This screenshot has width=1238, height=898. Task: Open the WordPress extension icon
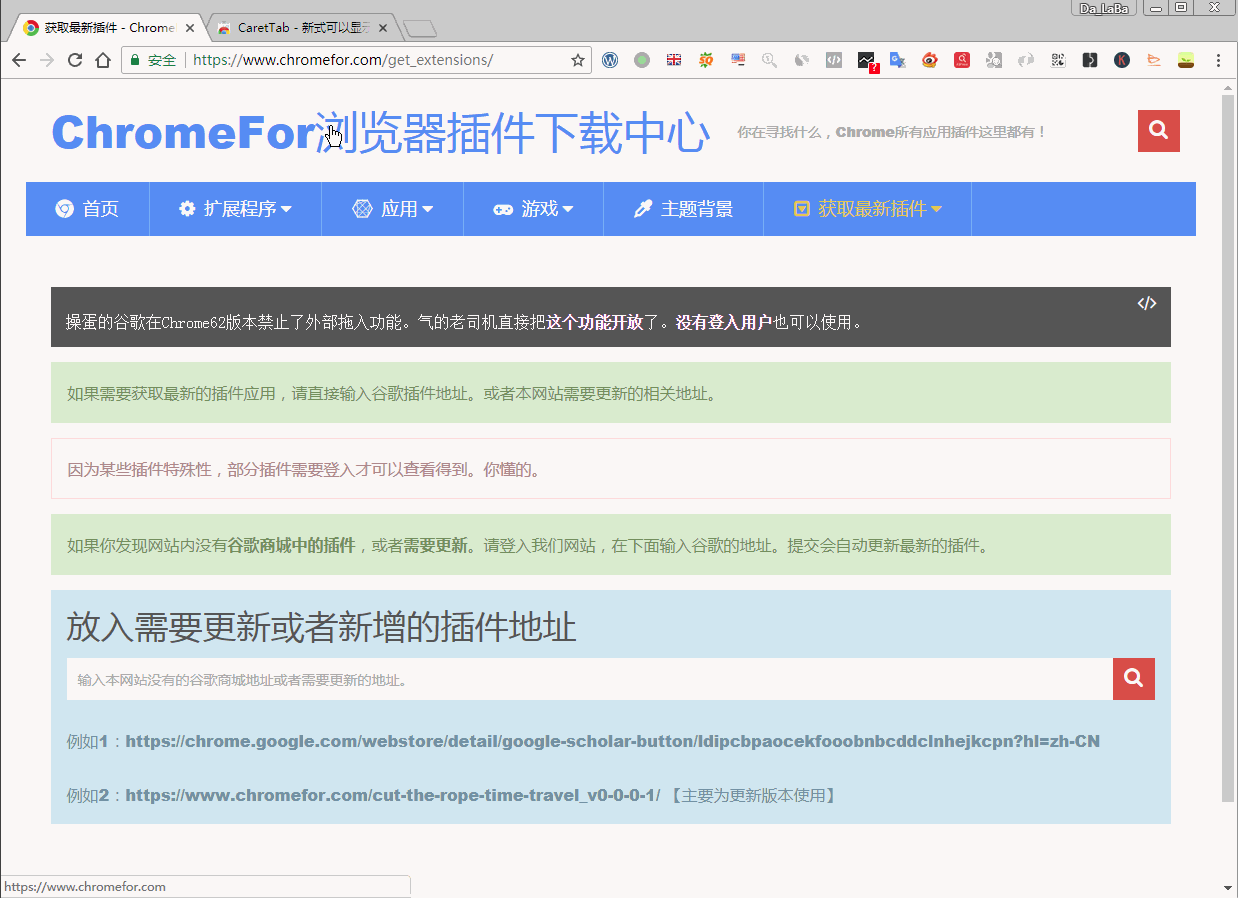(x=610, y=60)
